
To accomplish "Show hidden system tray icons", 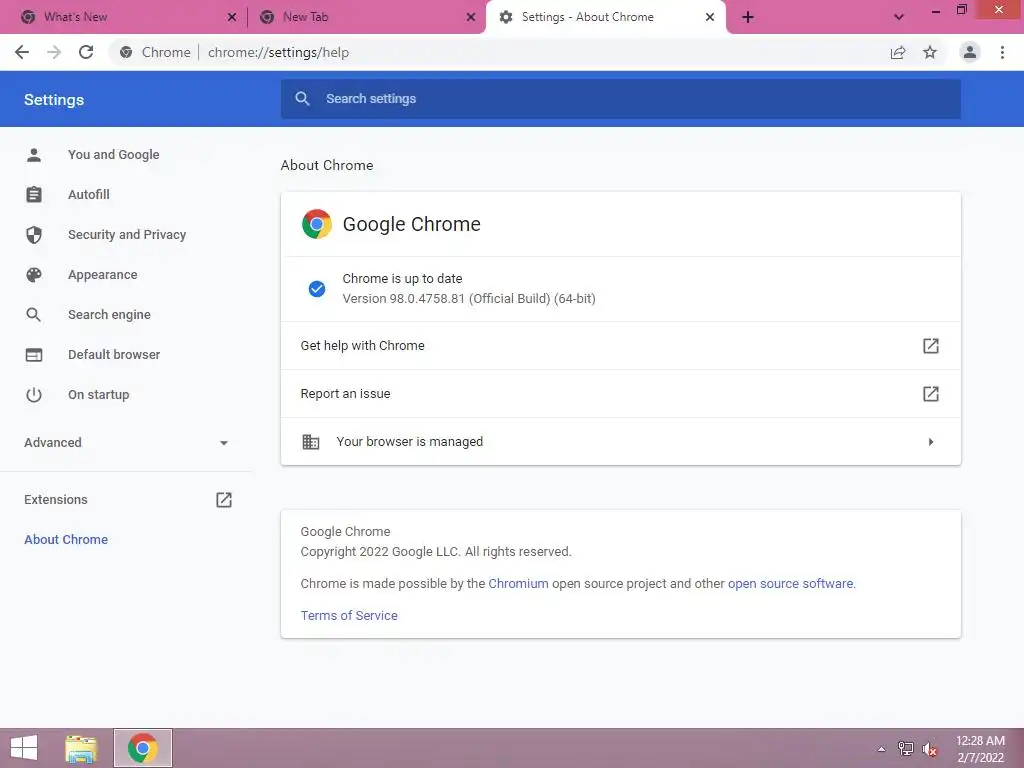I will click(882, 749).
